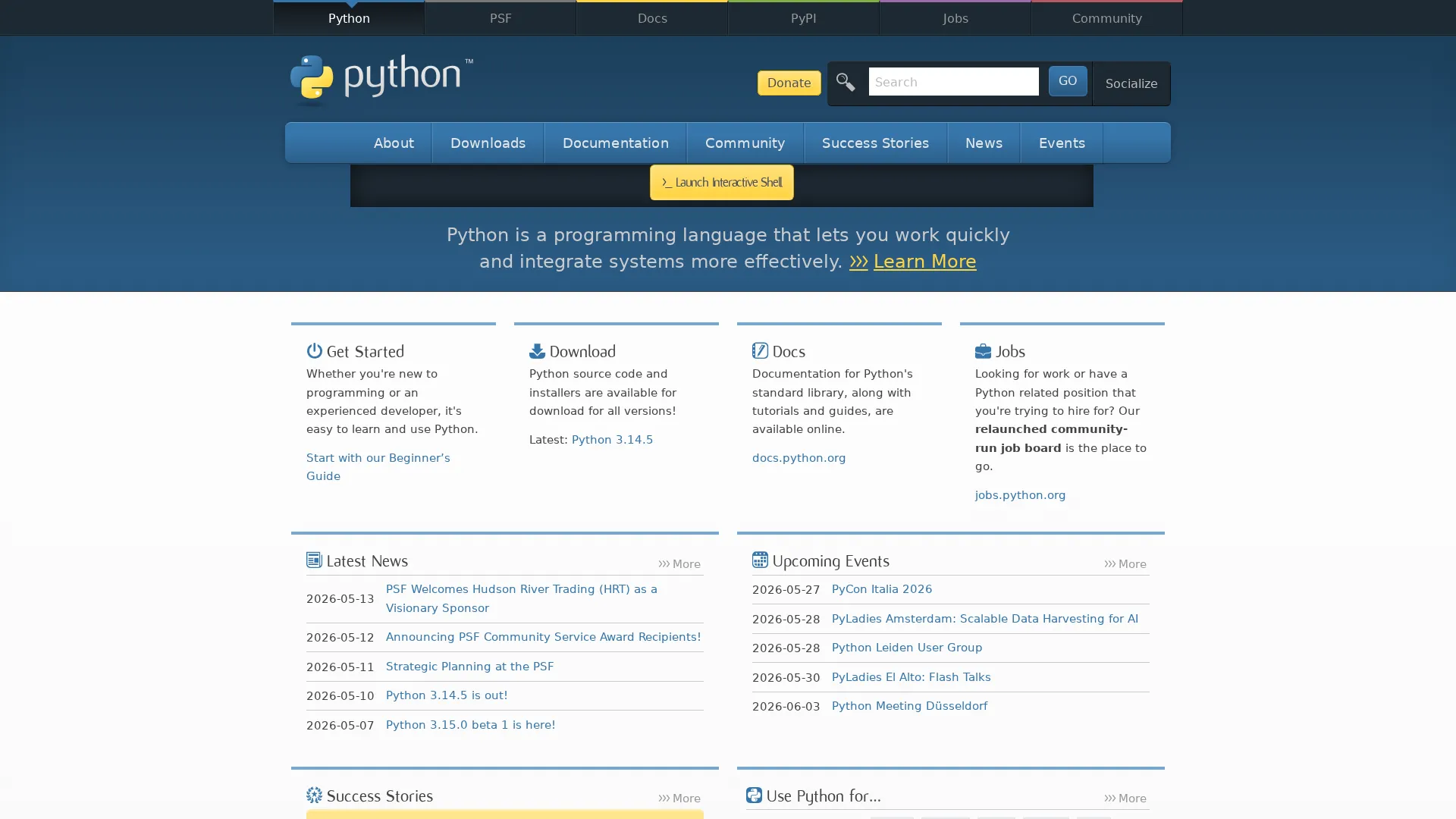The height and width of the screenshot is (819, 1456).
Task: Click the GO search button
Action: coord(1067,80)
